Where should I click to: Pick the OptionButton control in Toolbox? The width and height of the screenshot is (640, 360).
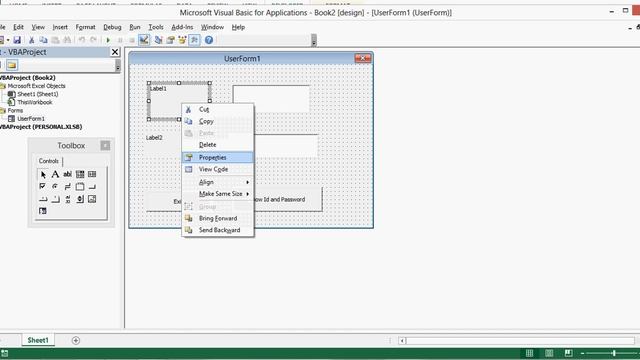point(55,187)
